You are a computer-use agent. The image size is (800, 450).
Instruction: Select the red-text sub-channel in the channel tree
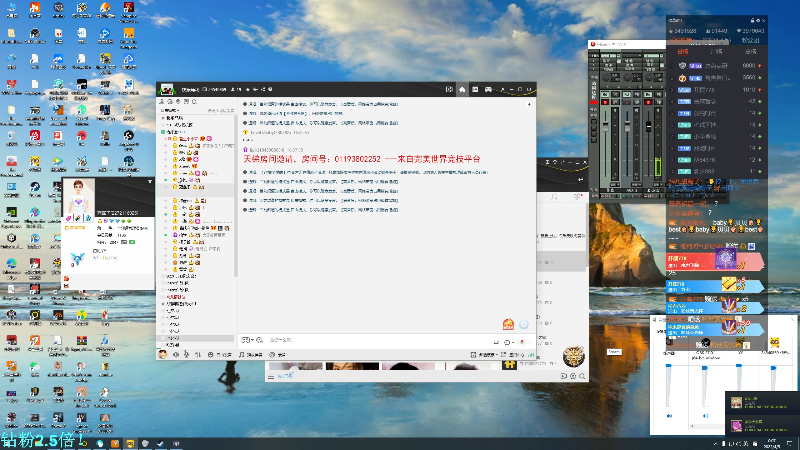point(176,296)
